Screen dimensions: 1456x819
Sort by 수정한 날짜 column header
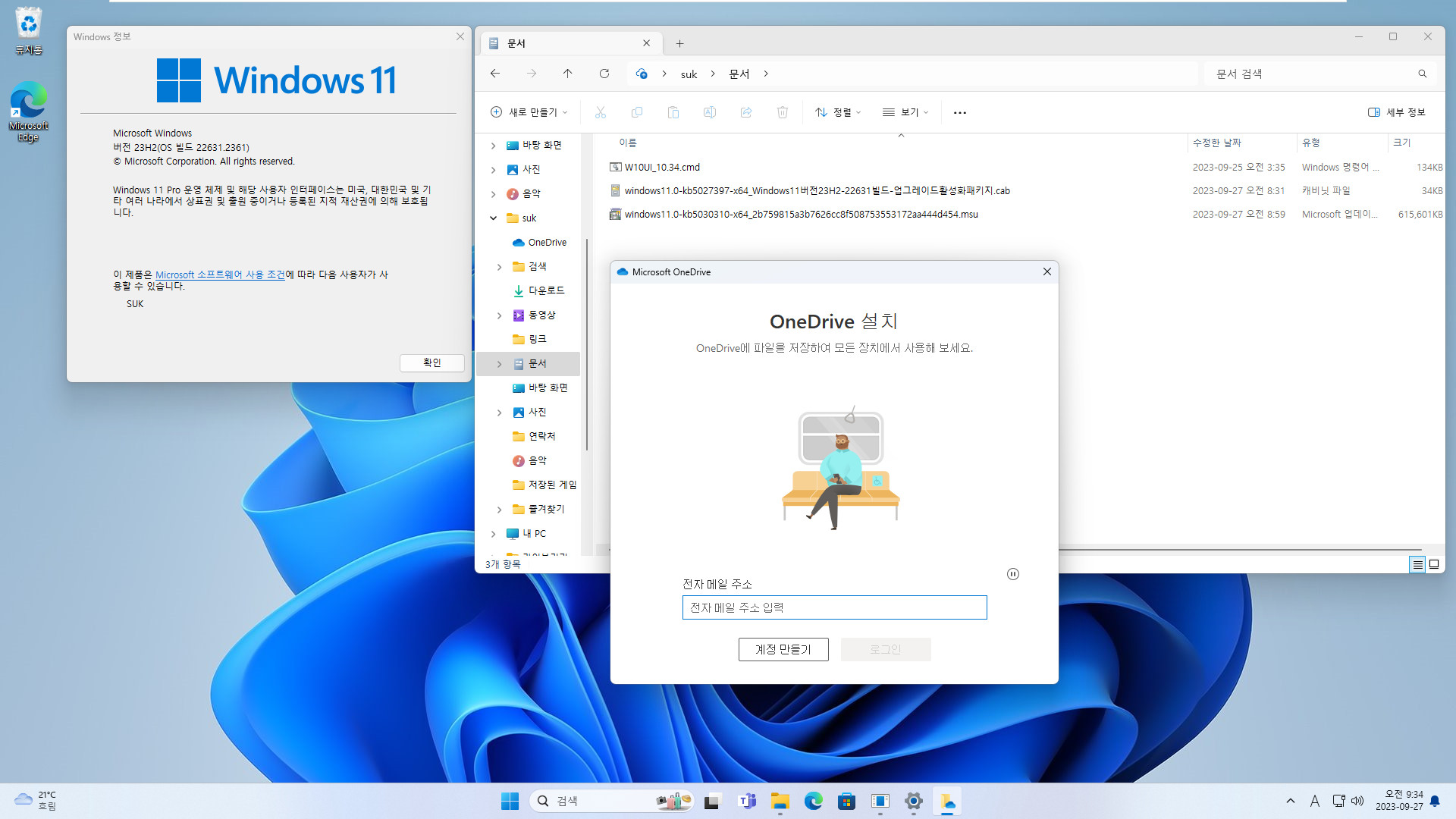1216,143
